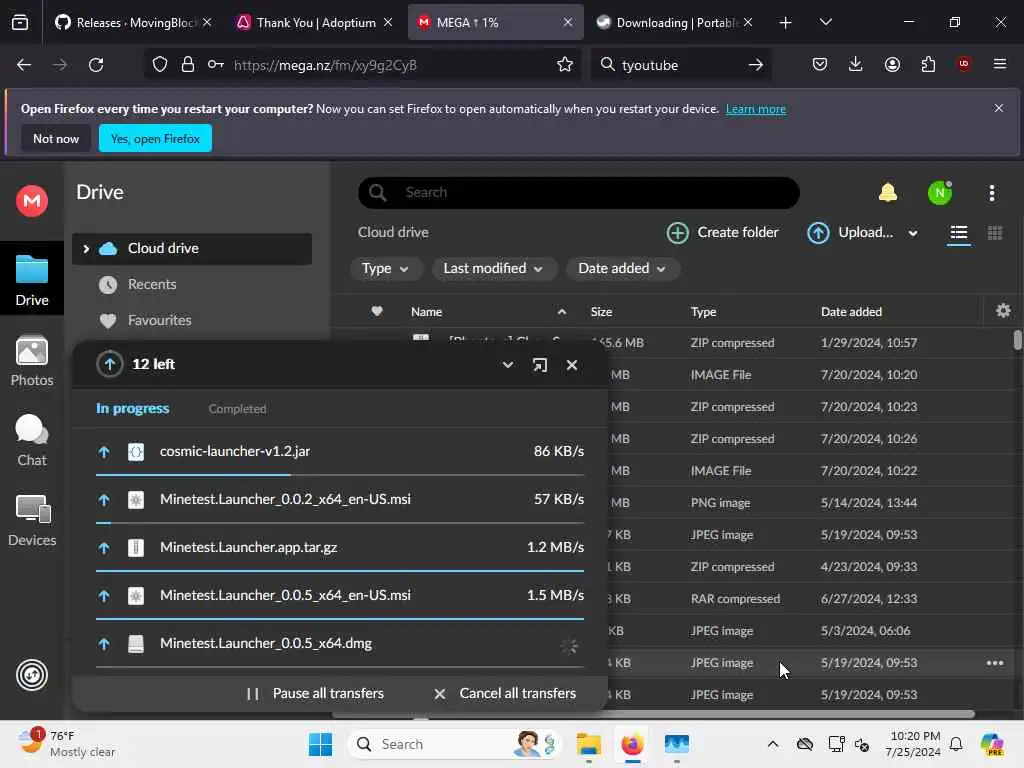Screen dimensions: 1024x768
Task: Go back to previous page
Action: pos(24,65)
